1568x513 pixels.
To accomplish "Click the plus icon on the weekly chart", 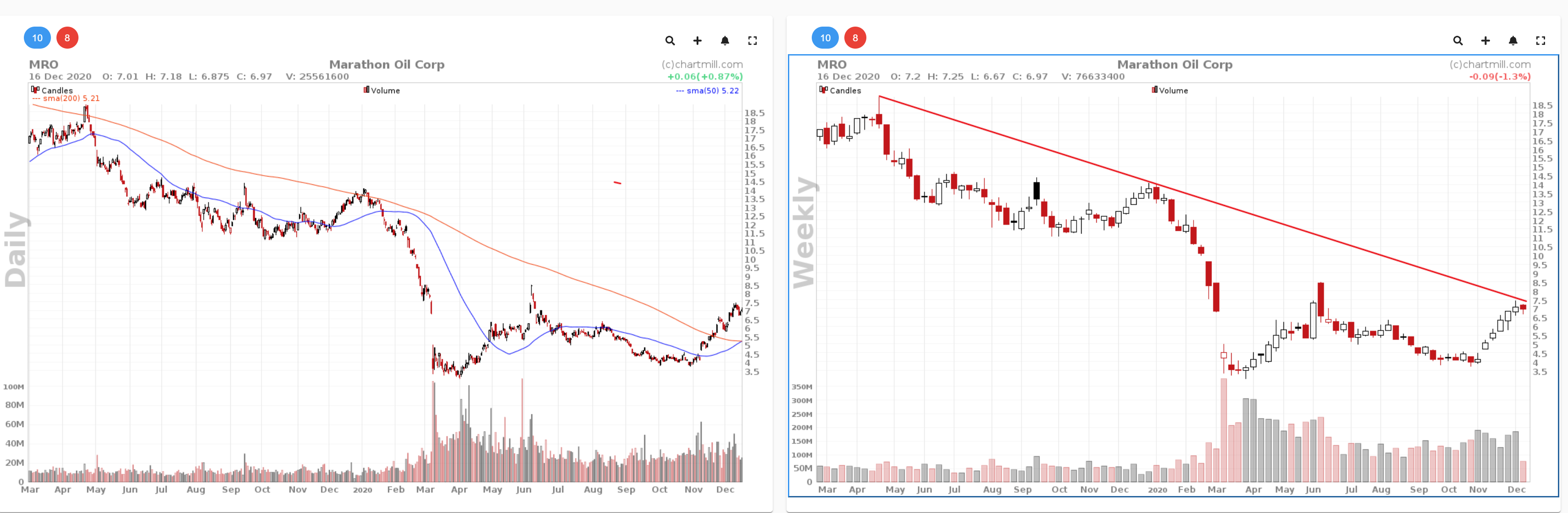I will pyautogui.click(x=1486, y=41).
